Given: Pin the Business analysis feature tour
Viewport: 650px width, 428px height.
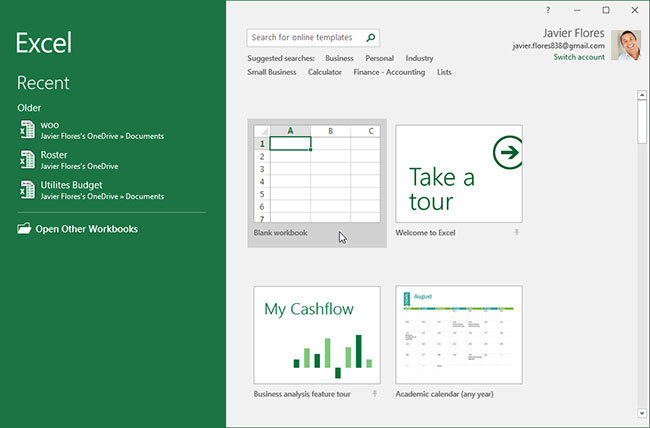Looking at the screenshot, I should 375,394.
